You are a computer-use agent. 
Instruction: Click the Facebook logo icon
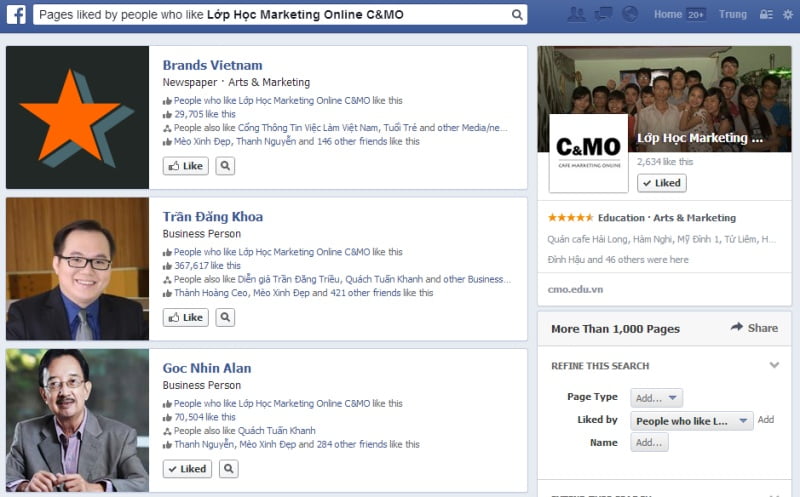coord(16,15)
